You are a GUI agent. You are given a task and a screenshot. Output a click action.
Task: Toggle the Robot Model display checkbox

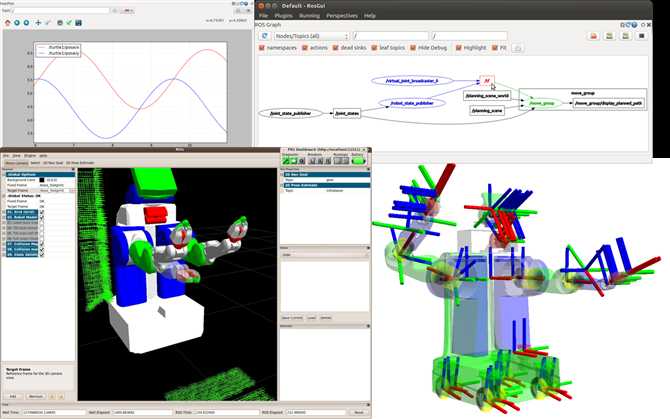tap(42, 217)
